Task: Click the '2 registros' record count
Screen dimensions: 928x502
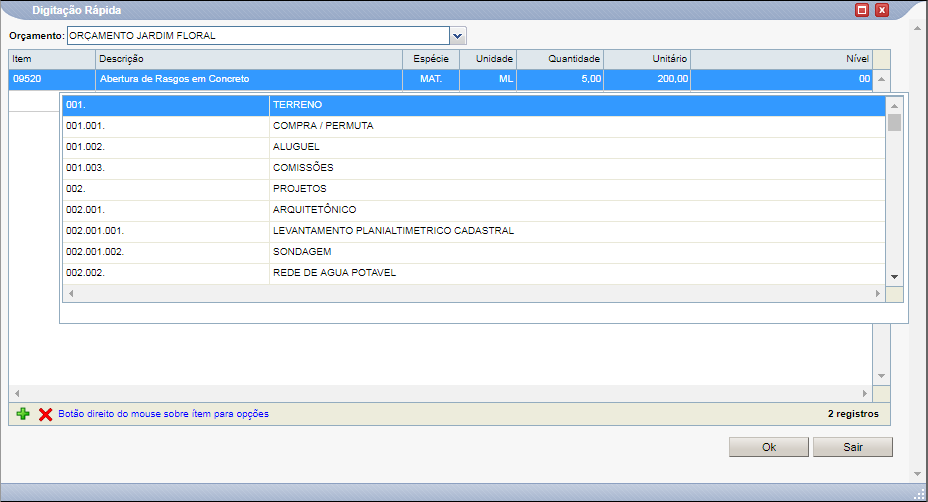Action: [x=853, y=414]
